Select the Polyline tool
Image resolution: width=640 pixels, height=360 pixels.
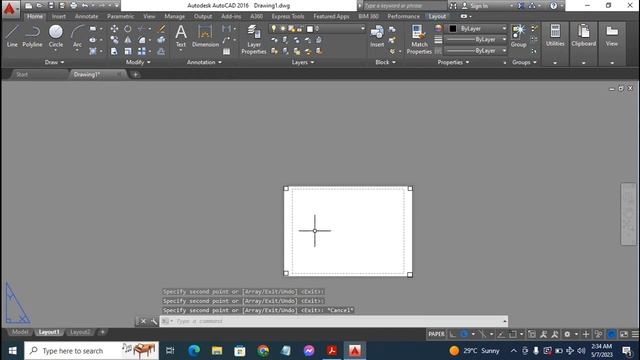(32, 36)
